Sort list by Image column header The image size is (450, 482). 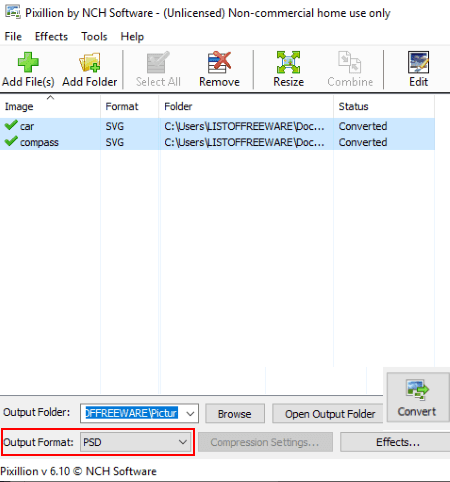pyautogui.click(x=50, y=106)
